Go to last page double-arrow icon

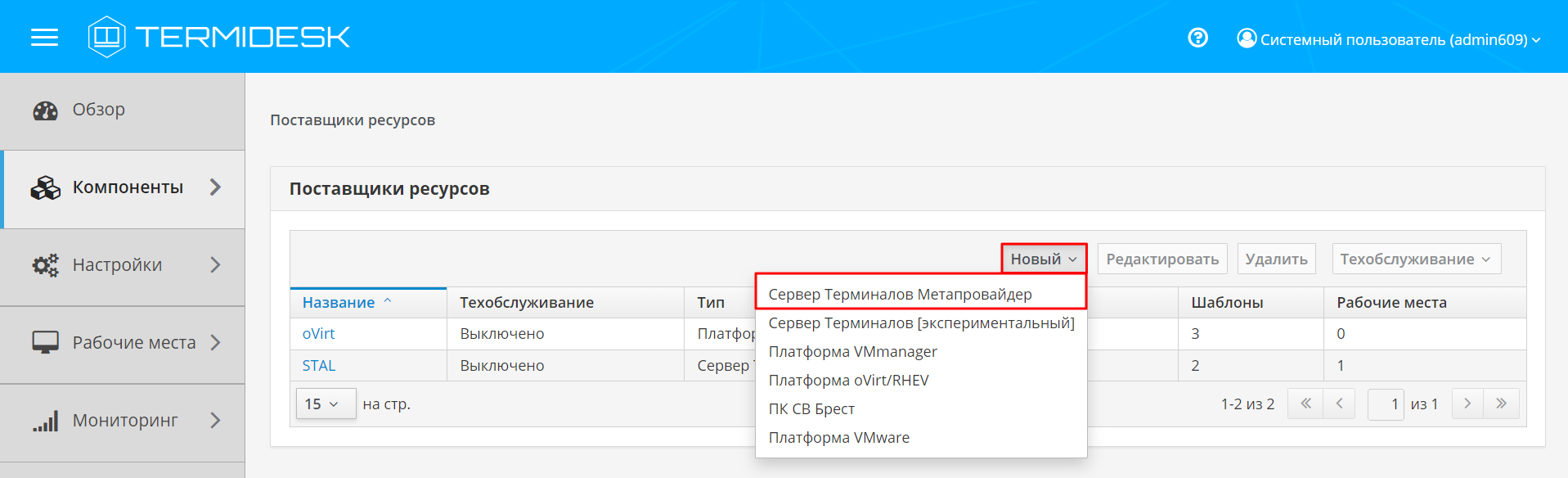click(1501, 404)
